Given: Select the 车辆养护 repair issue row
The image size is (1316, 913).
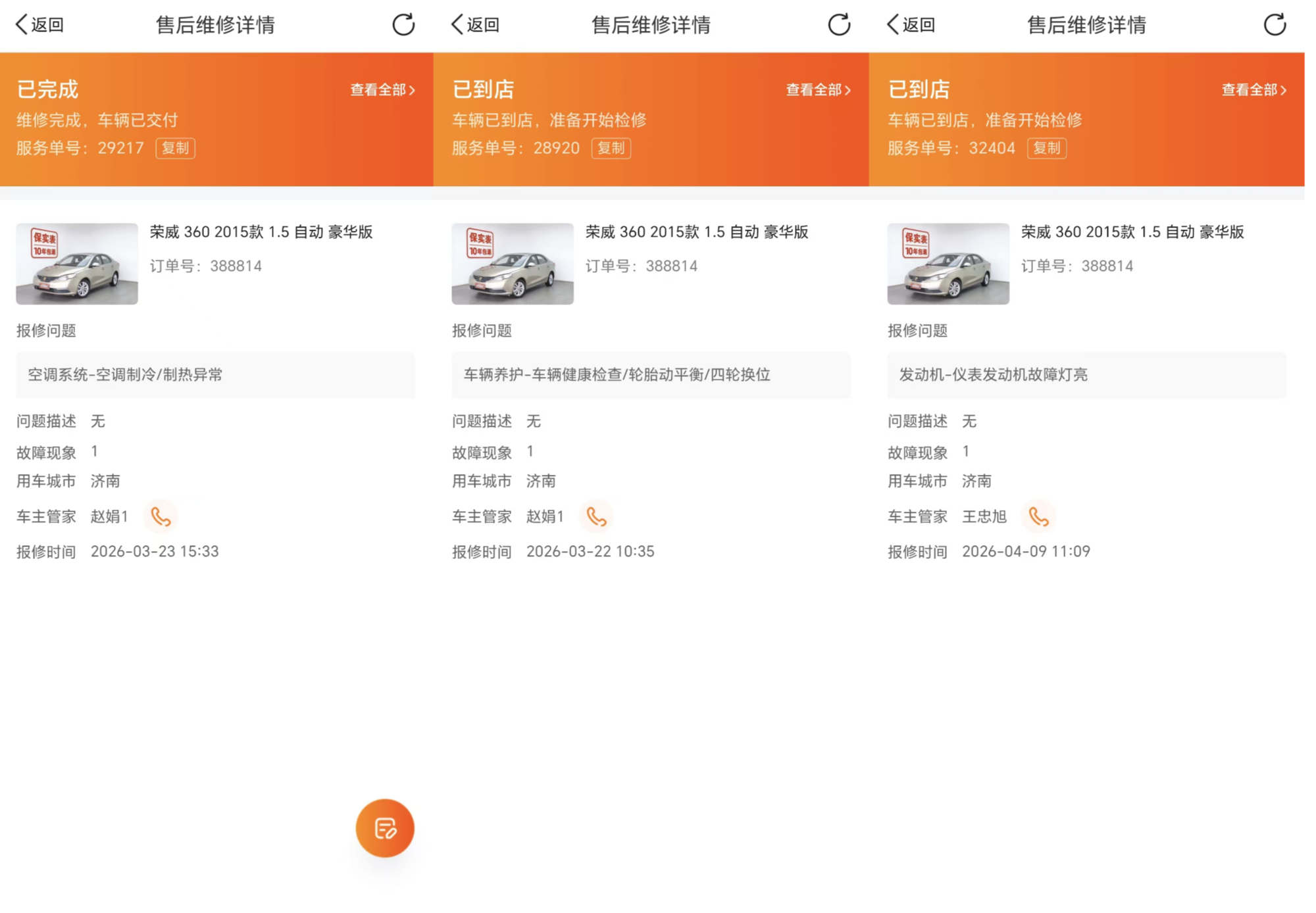Looking at the screenshot, I should (651, 375).
